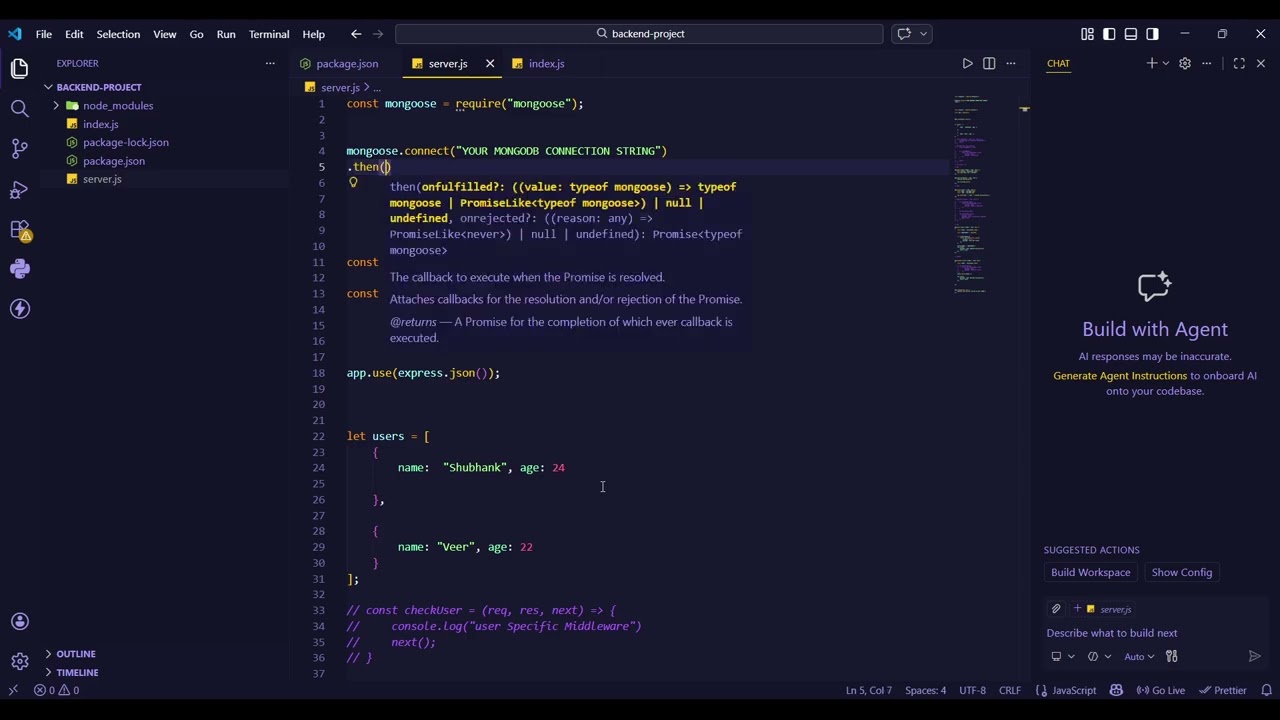
Task: Open the File menu
Action: pyautogui.click(x=44, y=34)
